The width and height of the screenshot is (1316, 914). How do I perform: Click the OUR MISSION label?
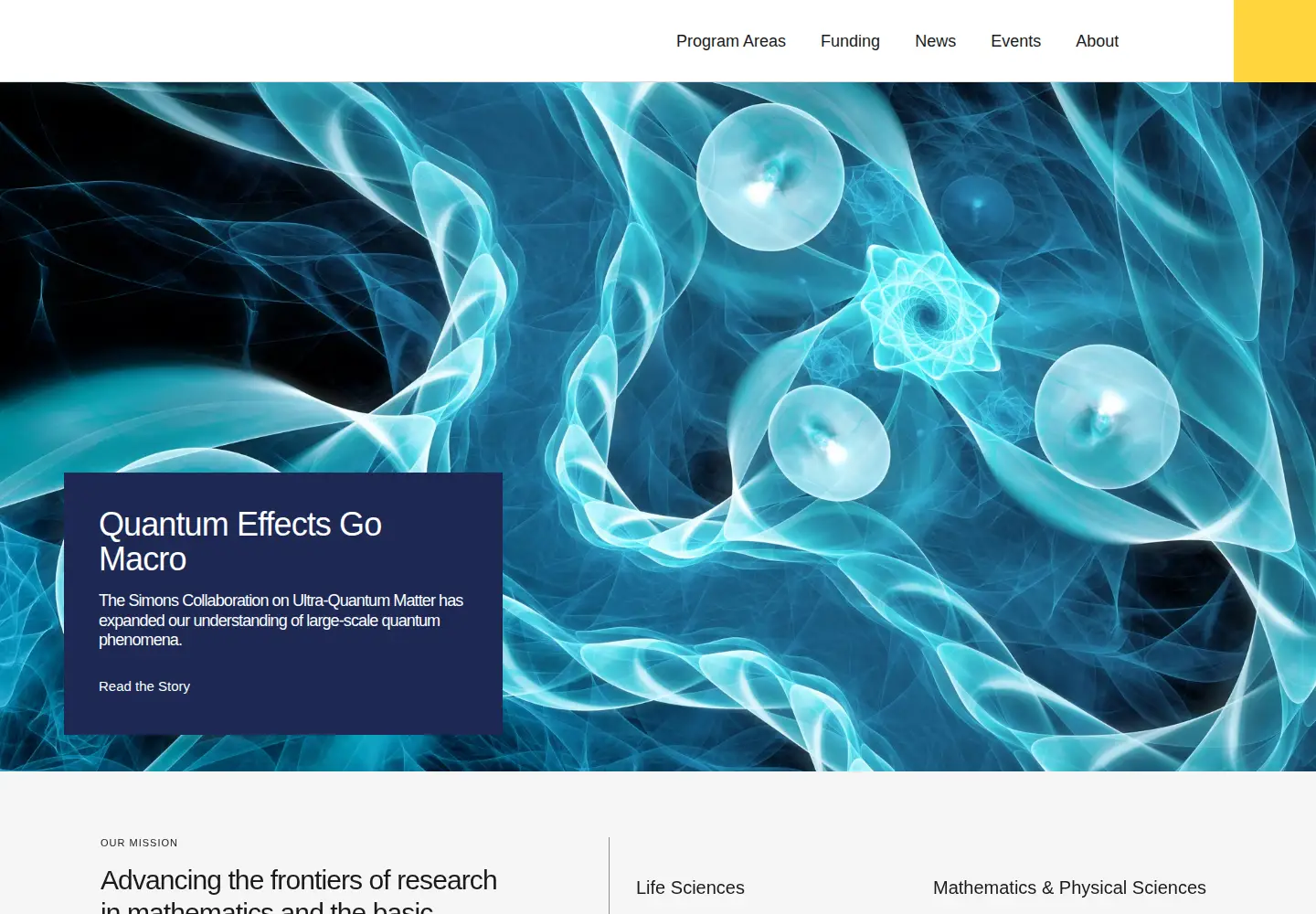click(x=139, y=843)
